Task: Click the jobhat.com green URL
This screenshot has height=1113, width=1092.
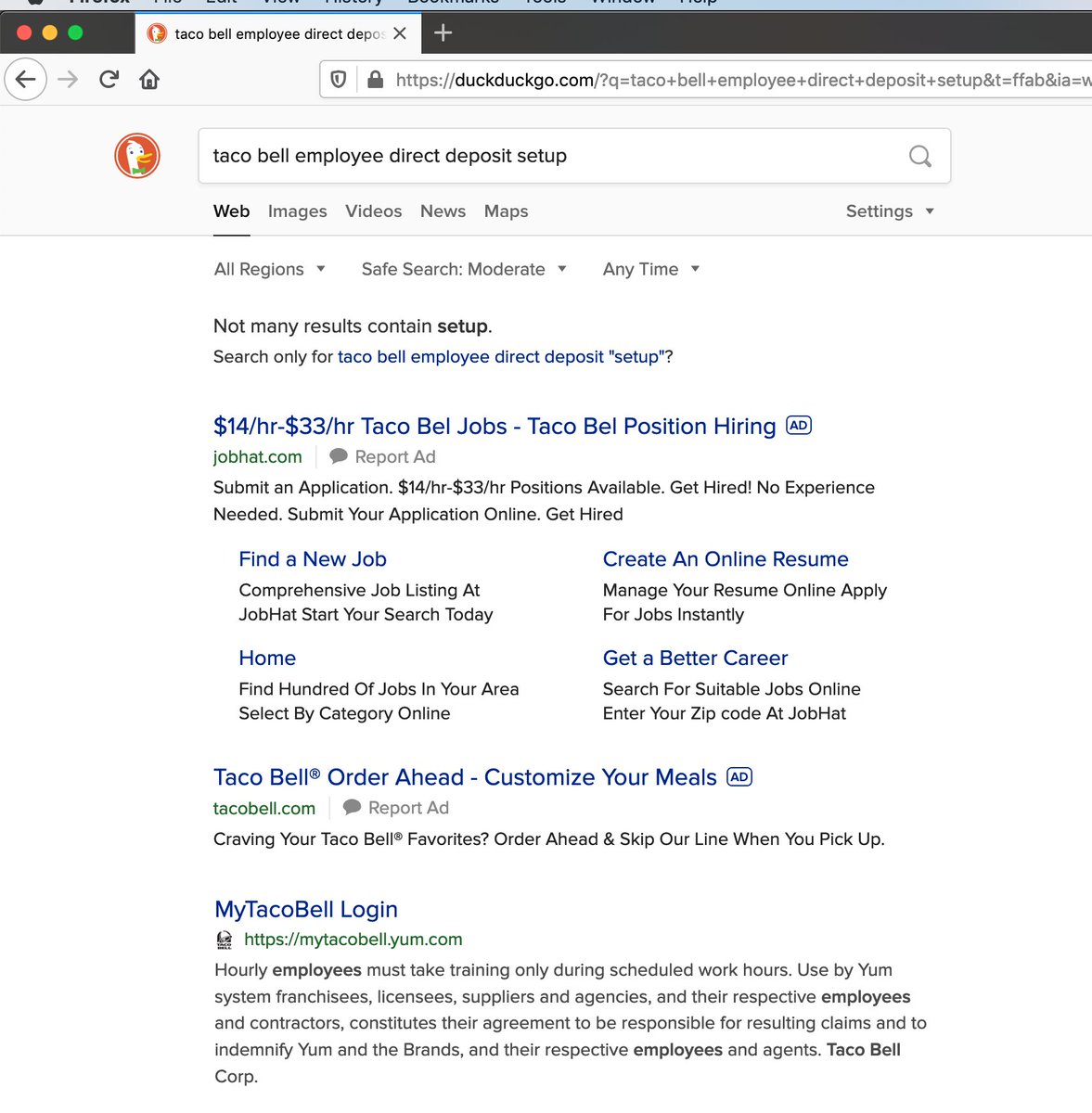Action: (258, 456)
